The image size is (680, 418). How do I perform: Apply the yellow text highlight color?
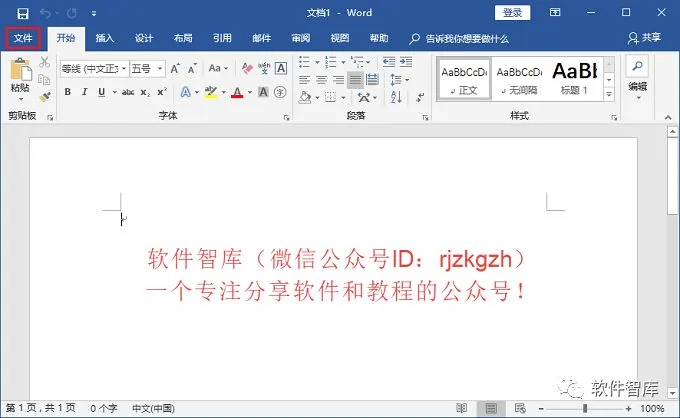tap(211, 92)
